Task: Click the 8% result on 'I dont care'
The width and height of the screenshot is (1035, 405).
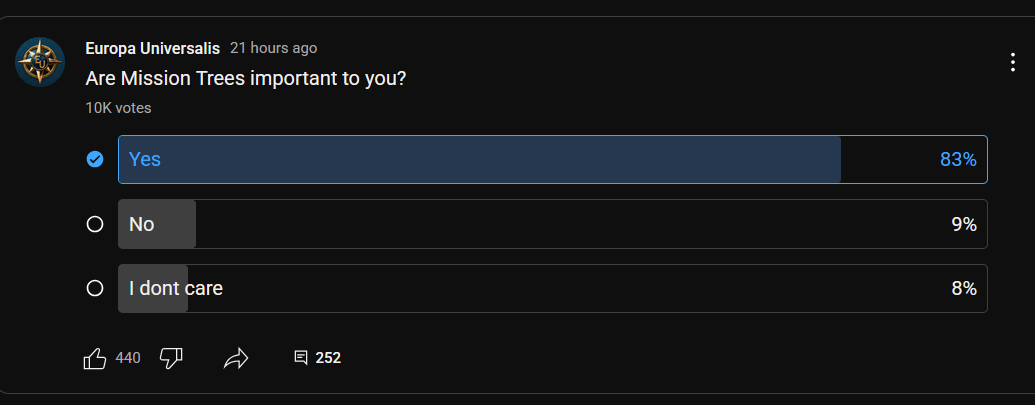Action: [964, 288]
